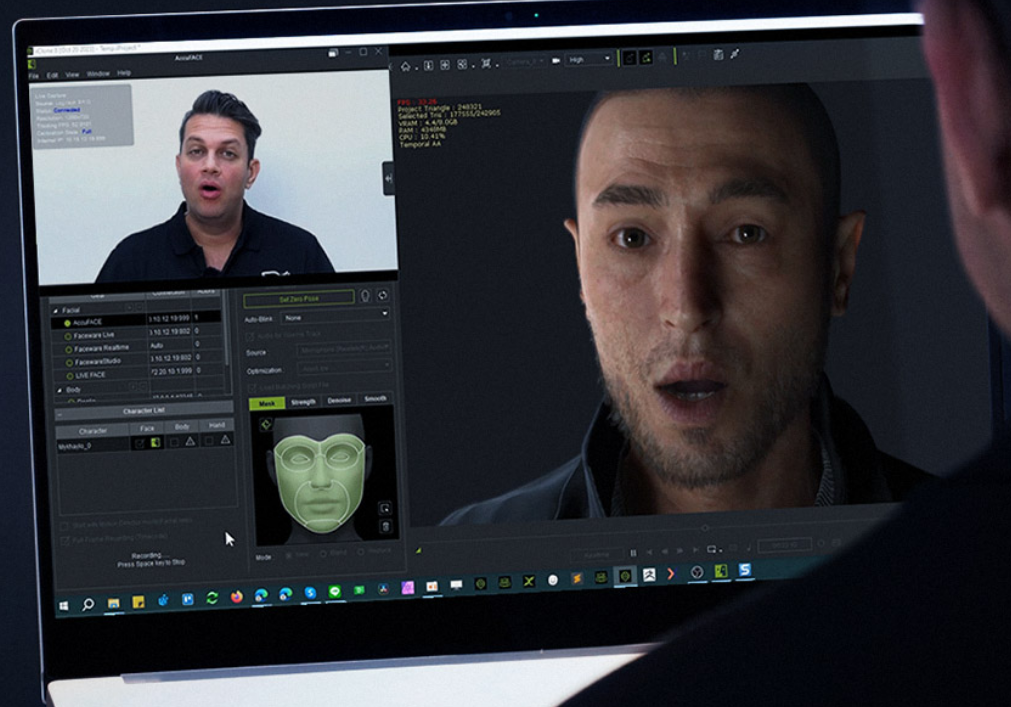
Task: Open Windows Start menu
Action: click(x=64, y=606)
